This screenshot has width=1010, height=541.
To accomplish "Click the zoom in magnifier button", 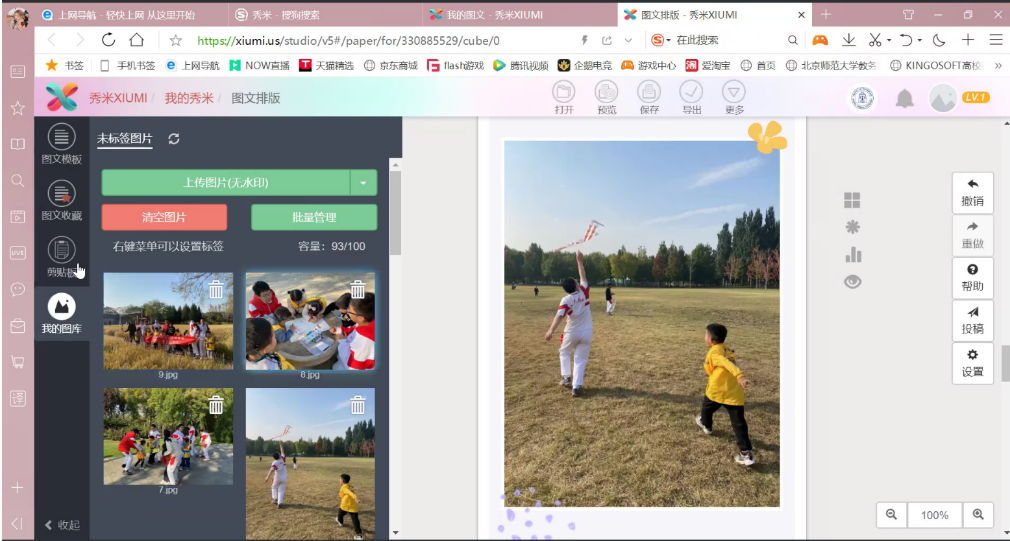I will (977, 514).
